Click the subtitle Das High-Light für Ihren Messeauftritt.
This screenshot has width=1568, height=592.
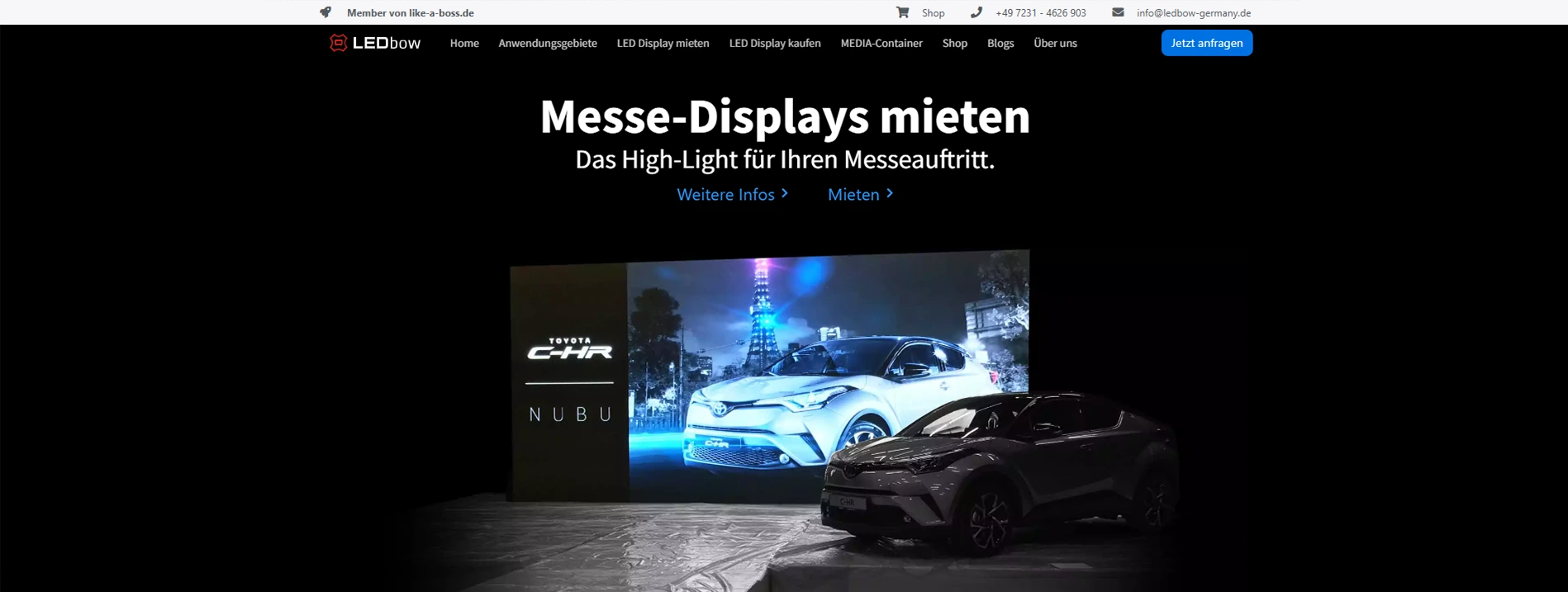coord(785,159)
